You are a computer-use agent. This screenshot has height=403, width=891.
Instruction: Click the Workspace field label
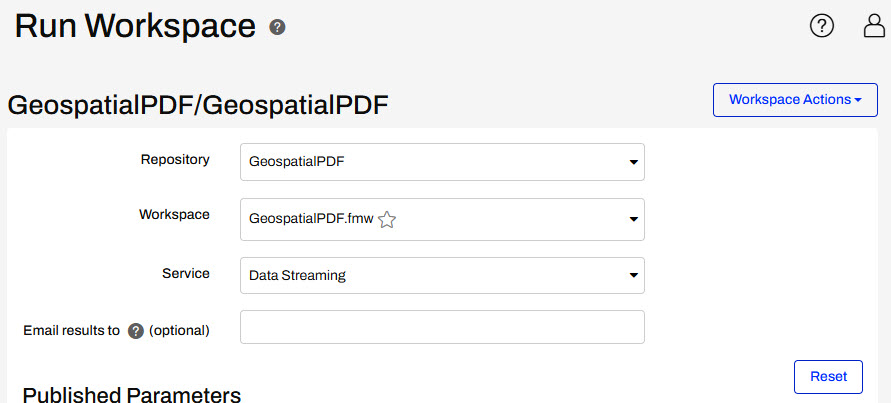point(174,214)
